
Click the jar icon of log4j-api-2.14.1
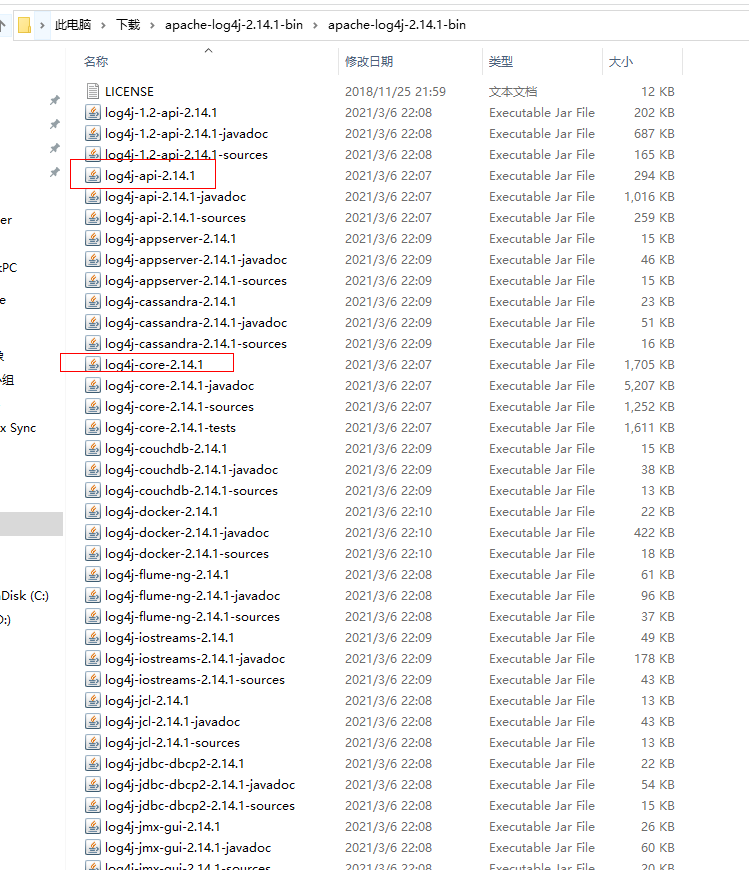tap(93, 175)
